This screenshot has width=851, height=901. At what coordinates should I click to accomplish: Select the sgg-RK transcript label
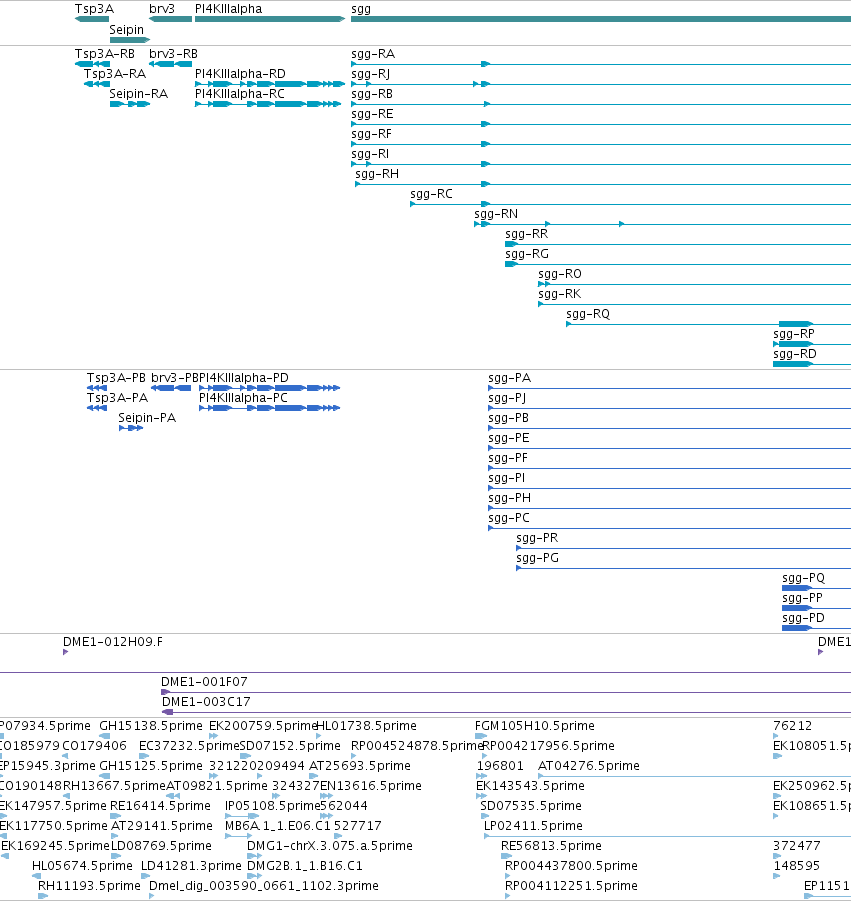pos(560,294)
